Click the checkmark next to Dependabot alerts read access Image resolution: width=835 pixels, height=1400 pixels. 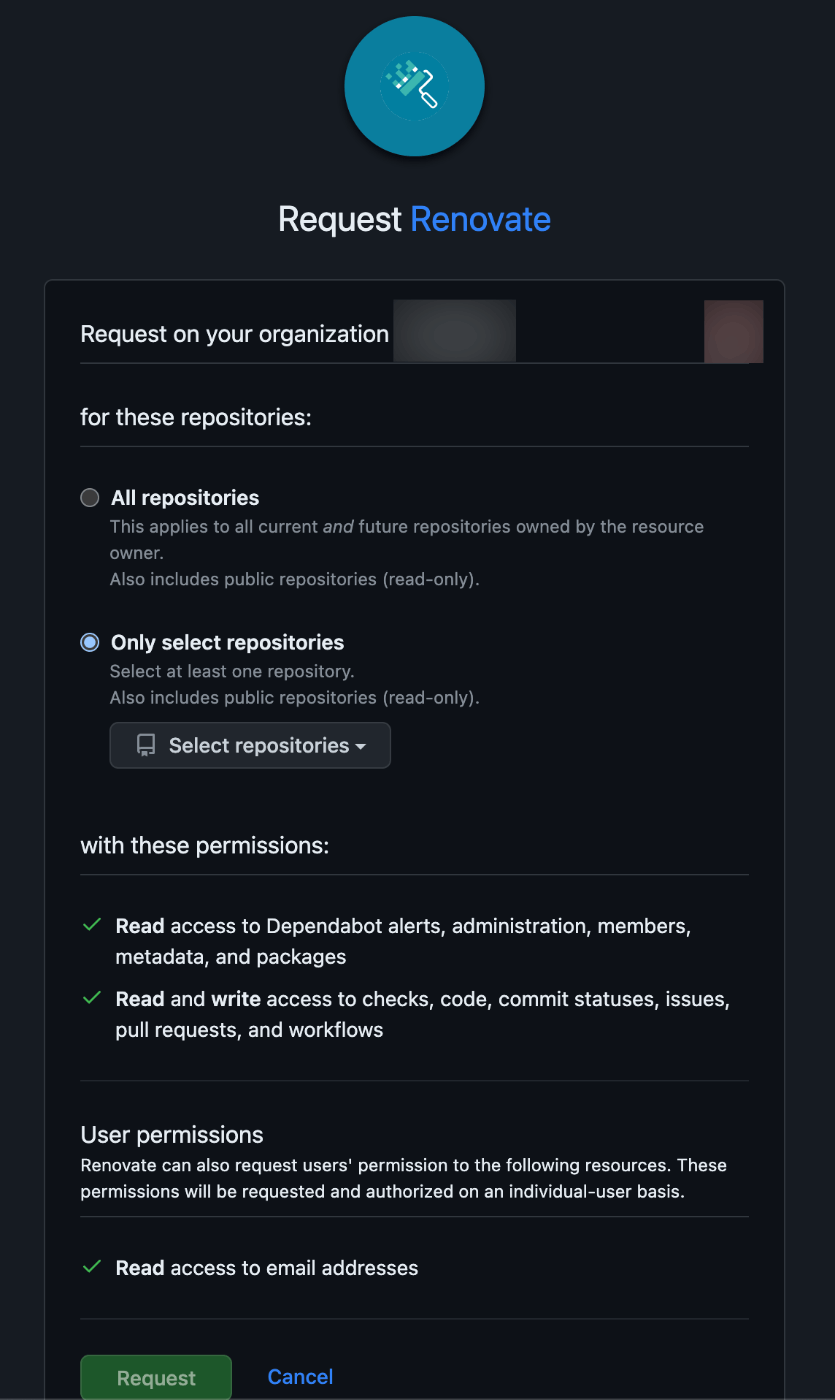point(92,926)
